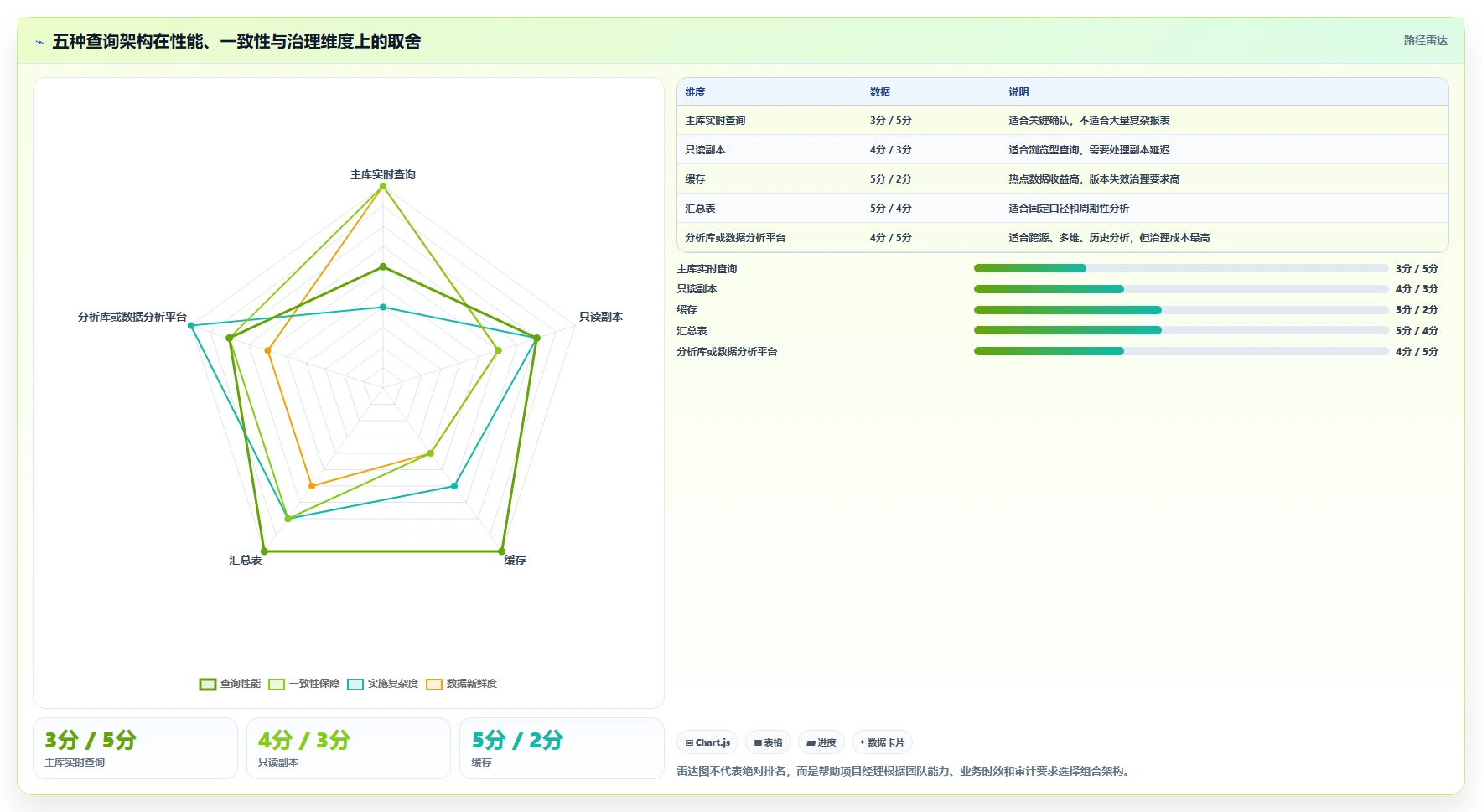
Task: Click the 分析库或数据分析平台 progress bar
Action: point(1181,351)
